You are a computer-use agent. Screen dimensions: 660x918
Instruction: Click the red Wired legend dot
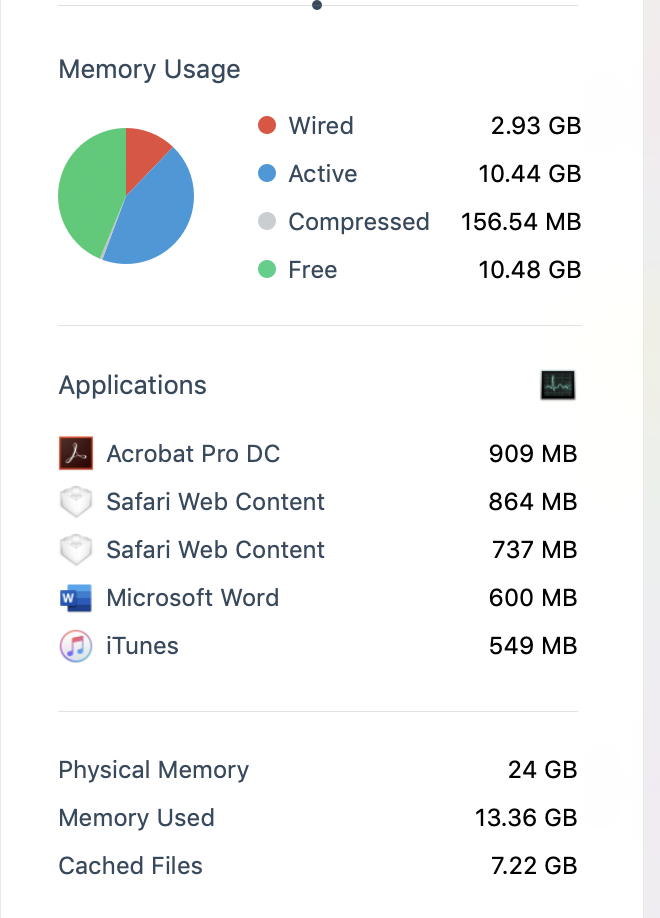point(267,126)
